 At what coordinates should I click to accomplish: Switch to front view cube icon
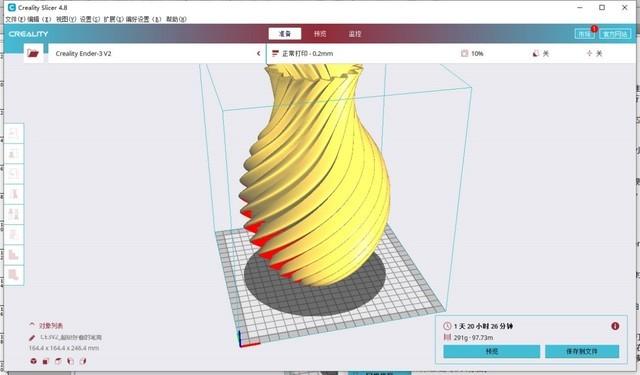point(46,361)
